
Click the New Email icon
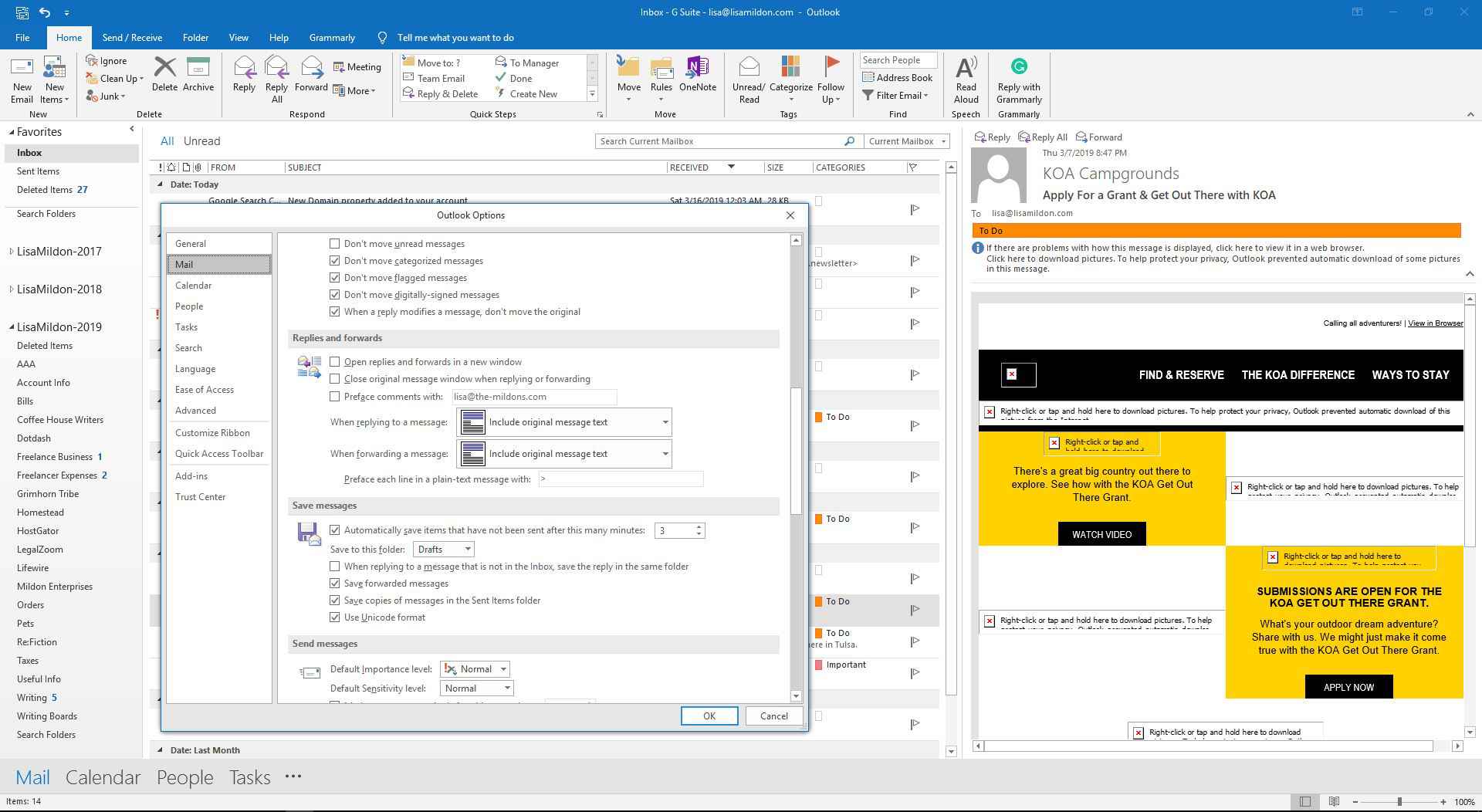(x=22, y=68)
